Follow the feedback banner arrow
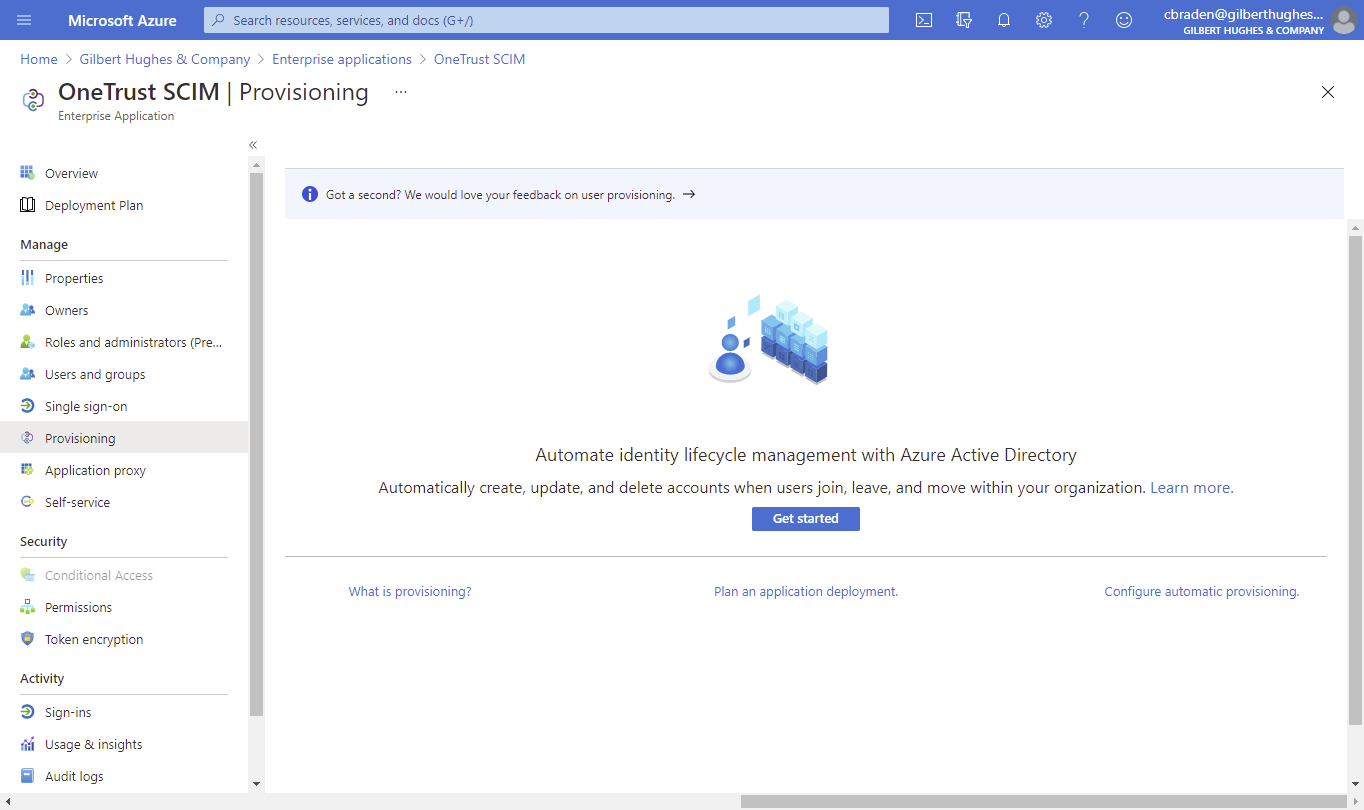Image resolution: width=1364 pixels, height=810 pixels. pyautogui.click(x=688, y=194)
